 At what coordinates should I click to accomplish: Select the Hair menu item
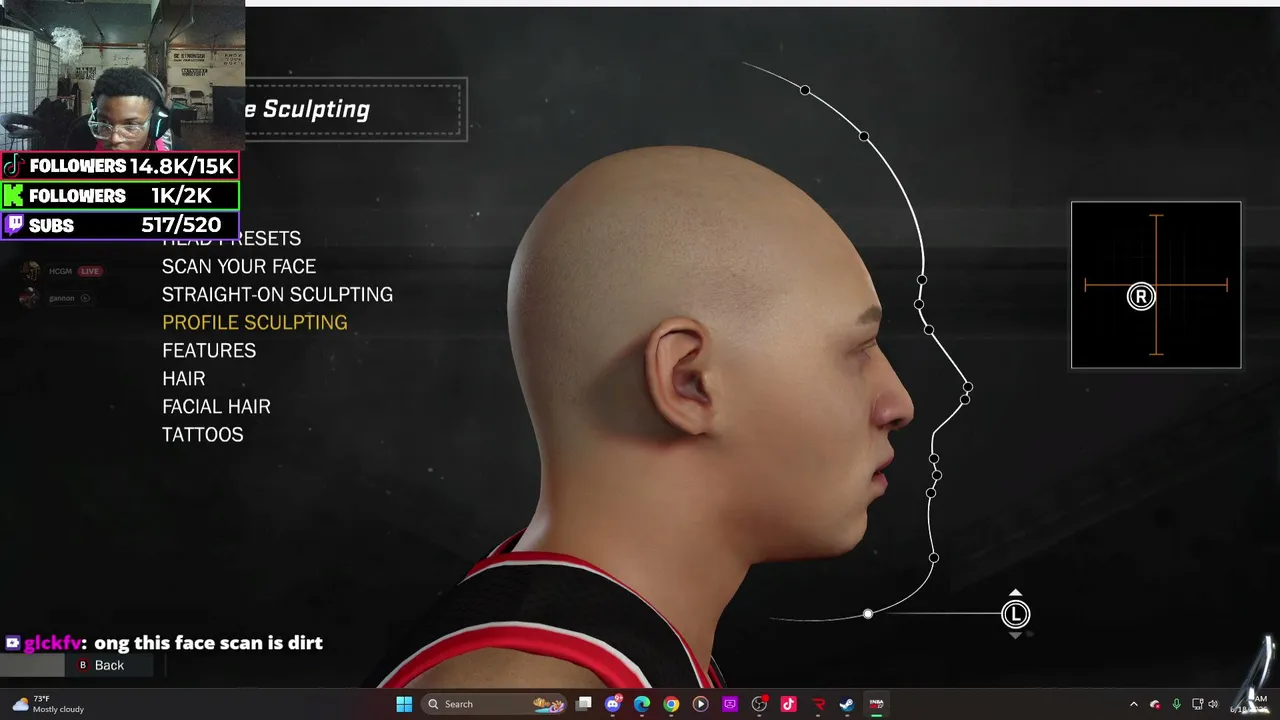pos(184,378)
